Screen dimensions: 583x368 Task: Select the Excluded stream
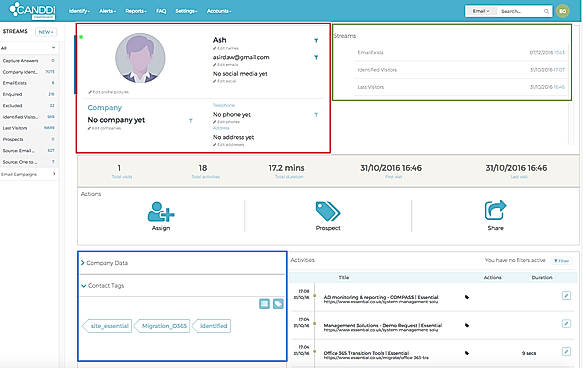(x=28, y=106)
